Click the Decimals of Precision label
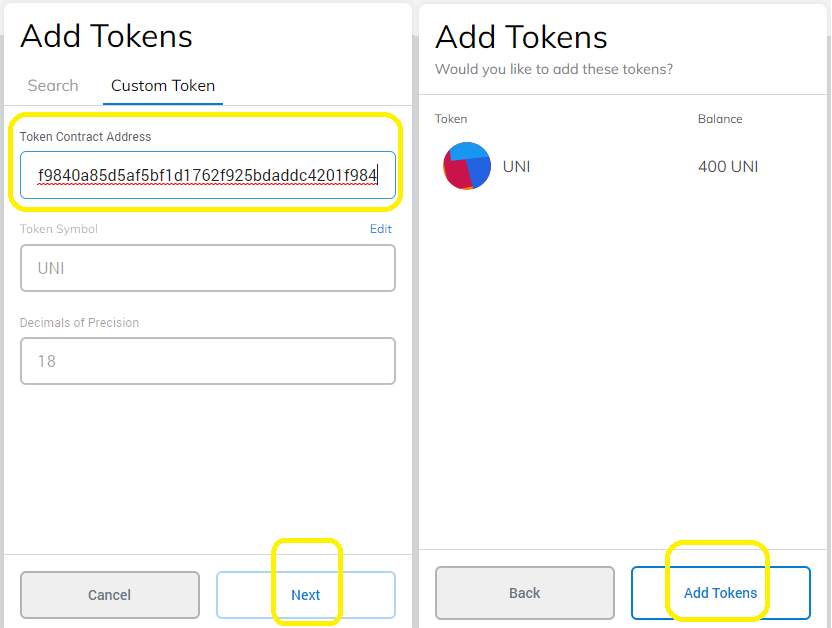Screen dimensions: 832x628 pyautogui.click(x=79, y=323)
